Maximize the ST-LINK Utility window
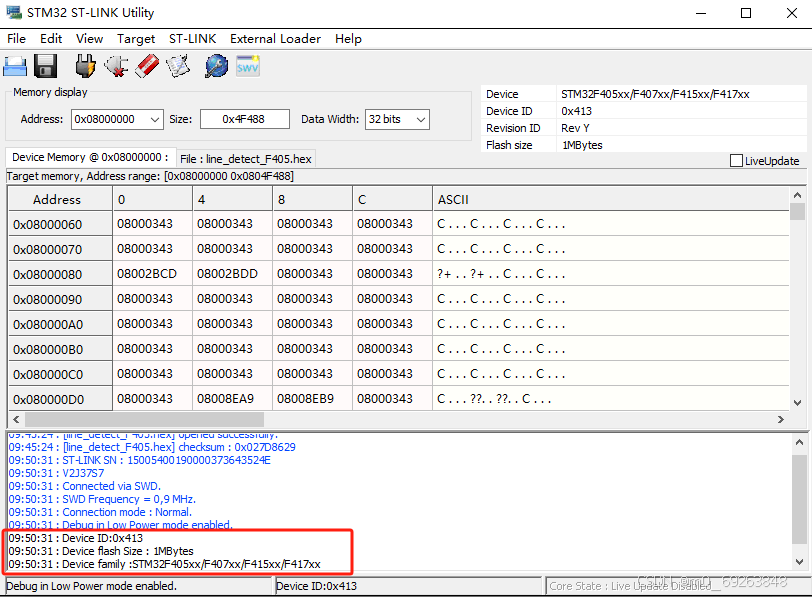The height and width of the screenshot is (597, 812). click(746, 13)
